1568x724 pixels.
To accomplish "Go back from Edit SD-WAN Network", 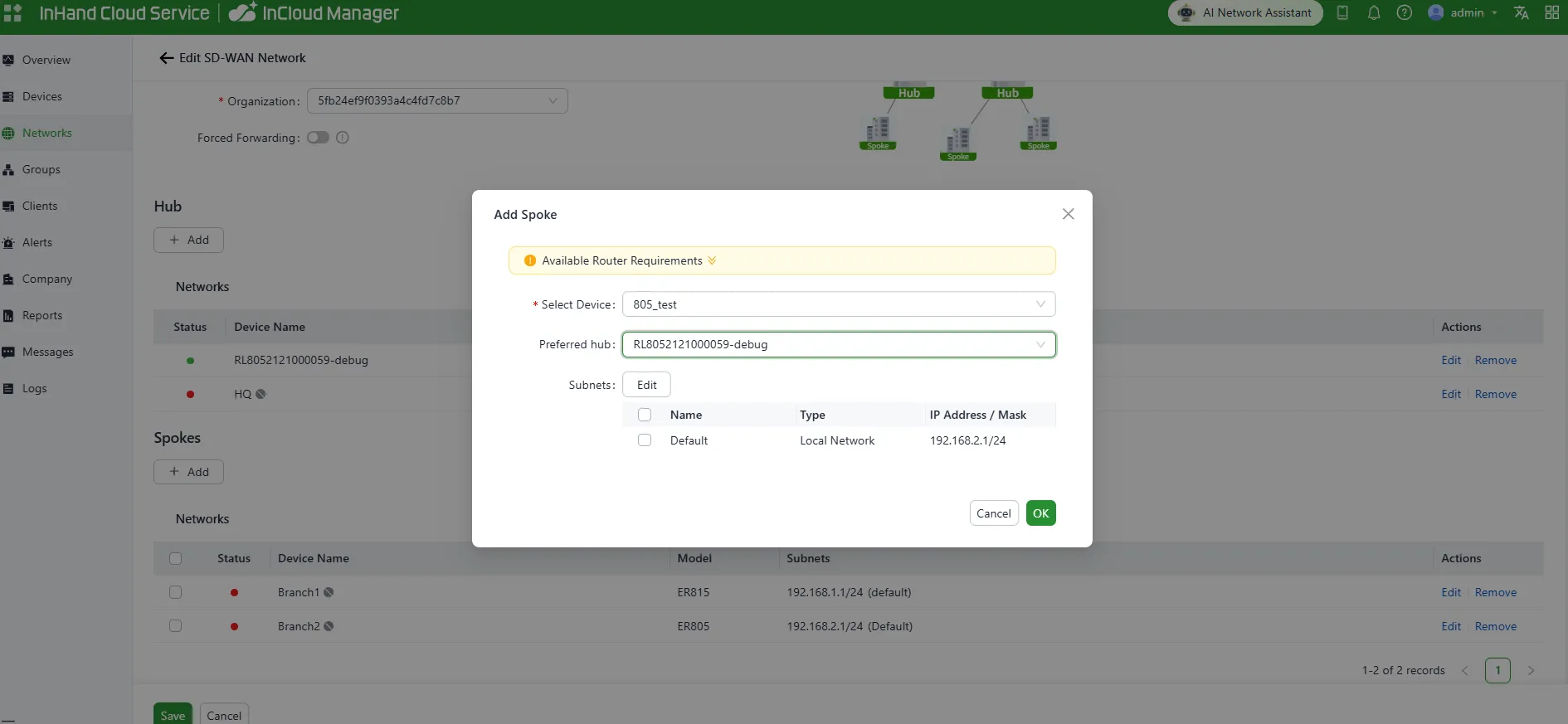I will pyautogui.click(x=166, y=58).
